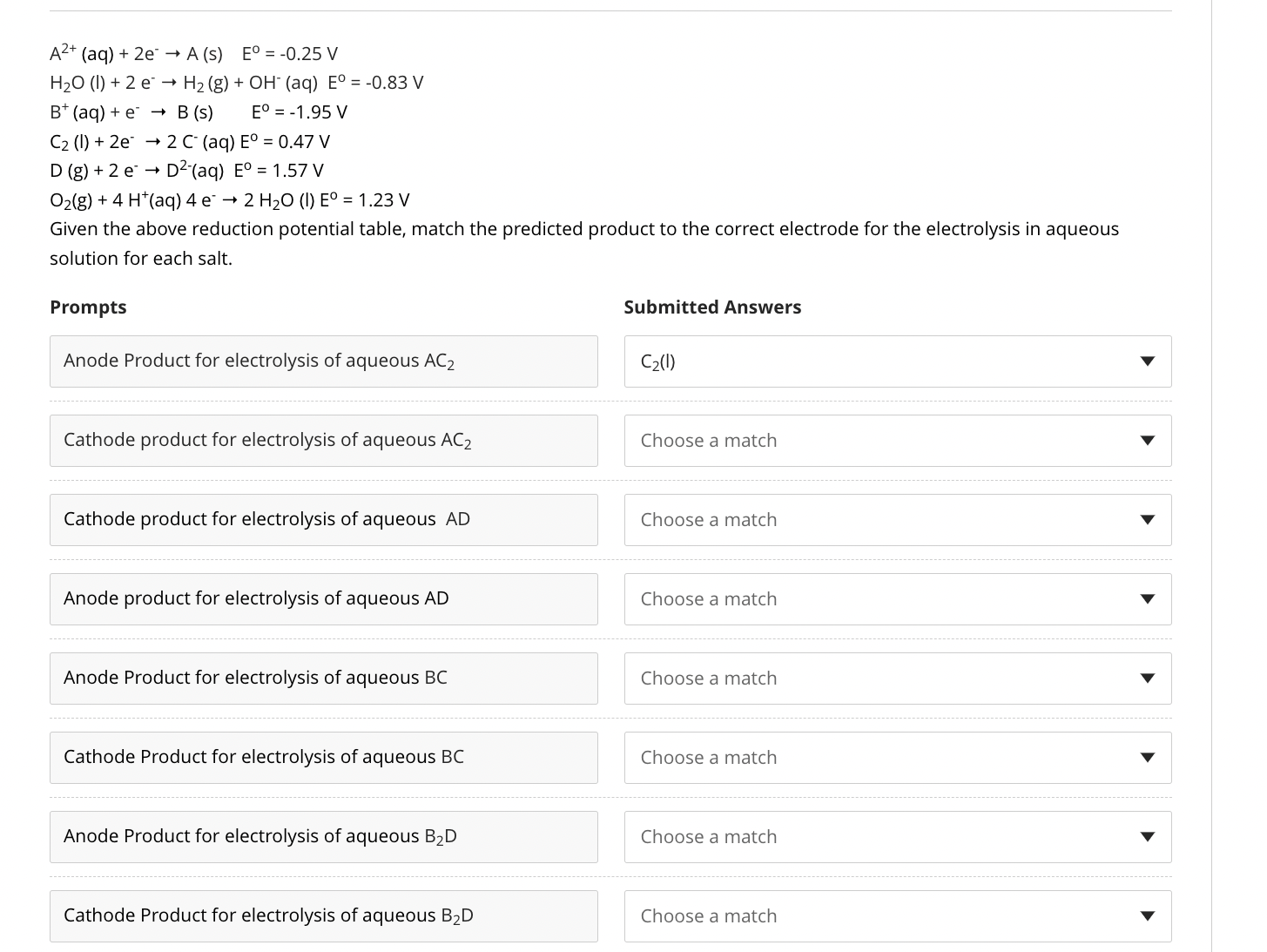Viewport: 1267px width, 952px height.
Task: Click the Anode product for electrolysis of aqueous AD prompt
Action: 323,598
